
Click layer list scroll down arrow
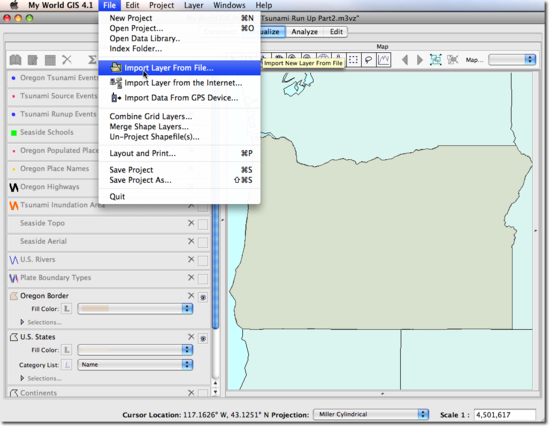[x=215, y=392]
